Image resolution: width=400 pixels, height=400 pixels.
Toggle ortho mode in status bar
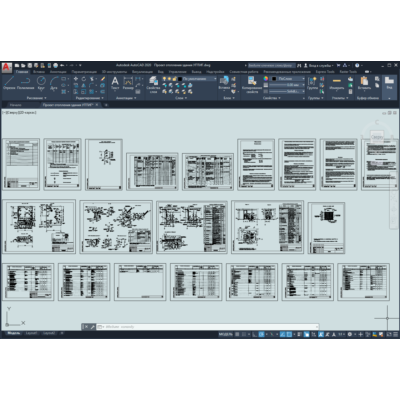pyautogui.click(x=255, y=334)
